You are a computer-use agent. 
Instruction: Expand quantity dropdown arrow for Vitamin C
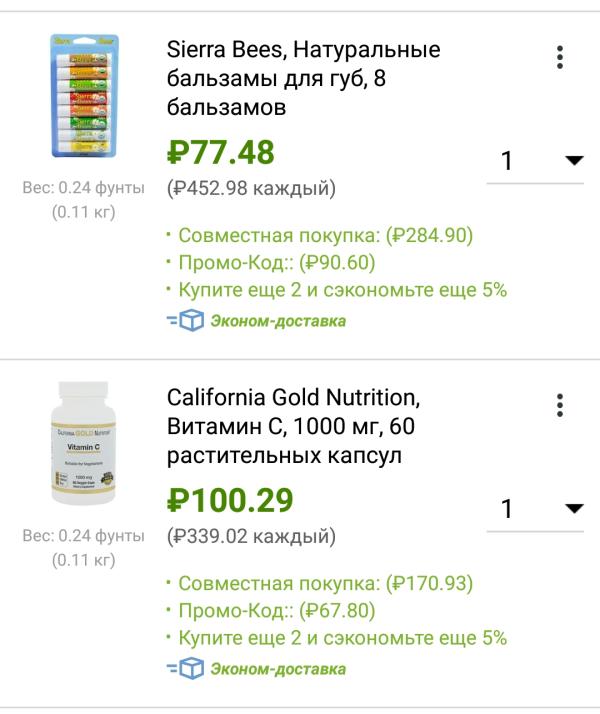(574, 508)
